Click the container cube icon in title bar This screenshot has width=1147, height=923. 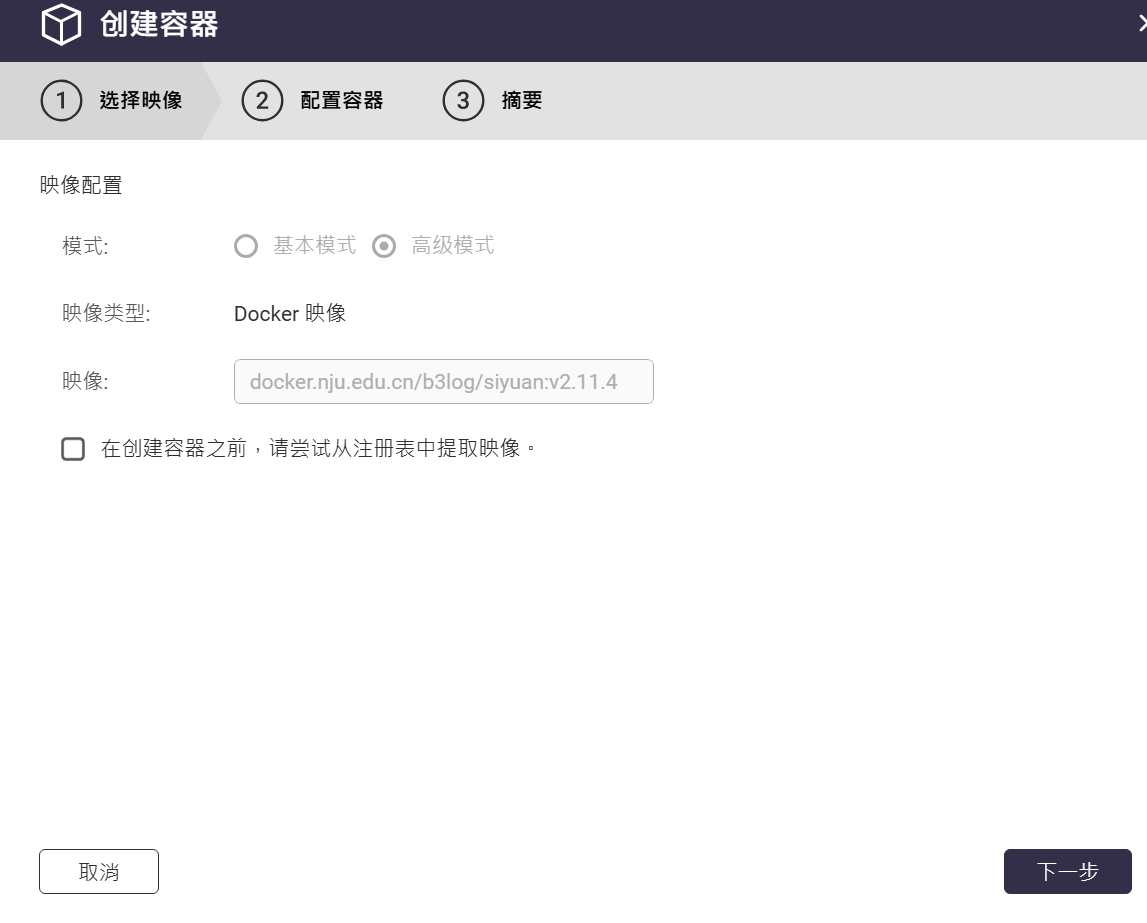[x=61, y=24]
